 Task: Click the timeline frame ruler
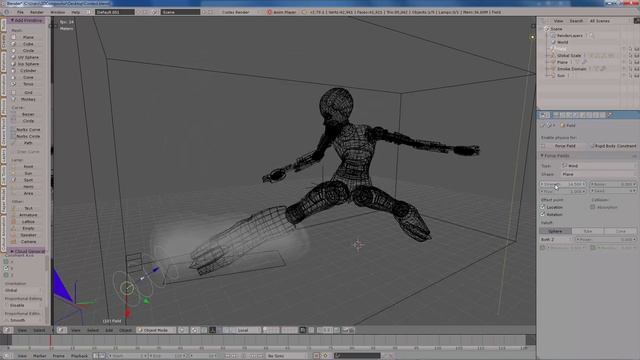pos(268,348)
